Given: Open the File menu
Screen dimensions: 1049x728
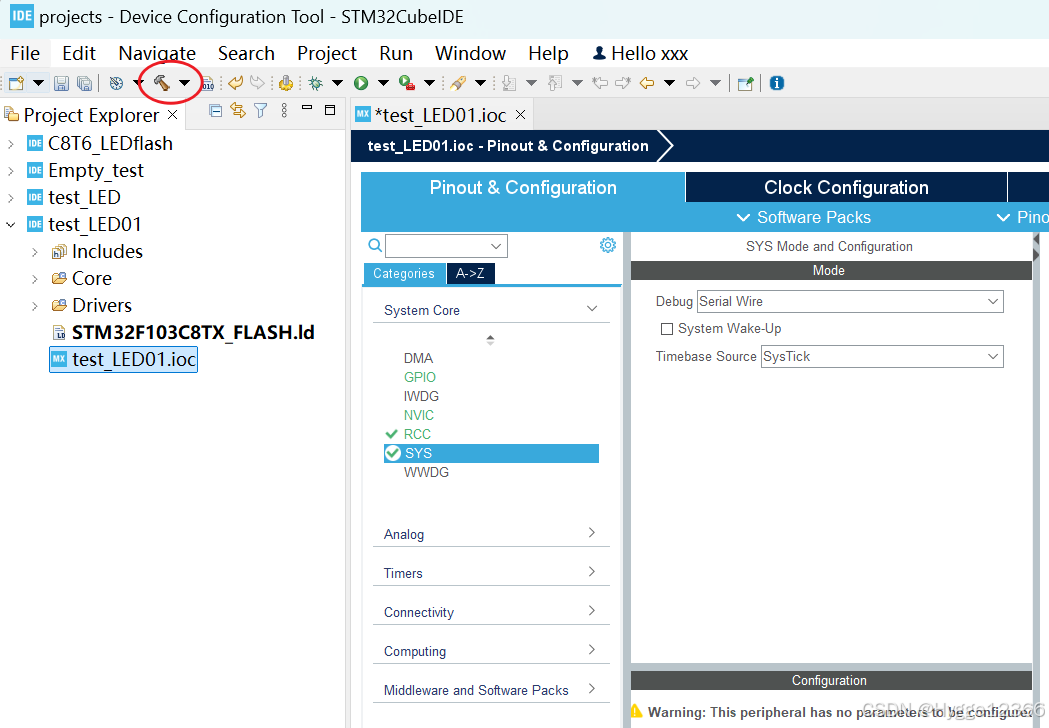Looking at the screenshot, I should 25,53.
